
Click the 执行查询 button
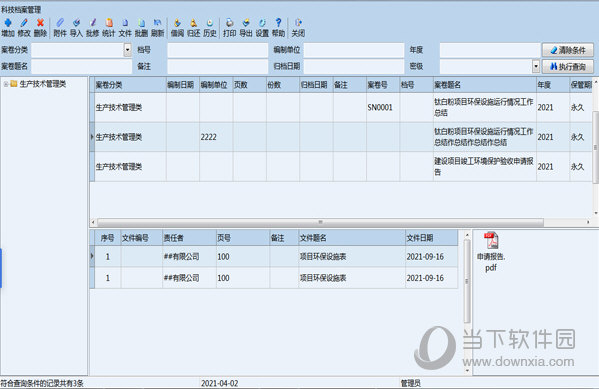pos(568,66)
